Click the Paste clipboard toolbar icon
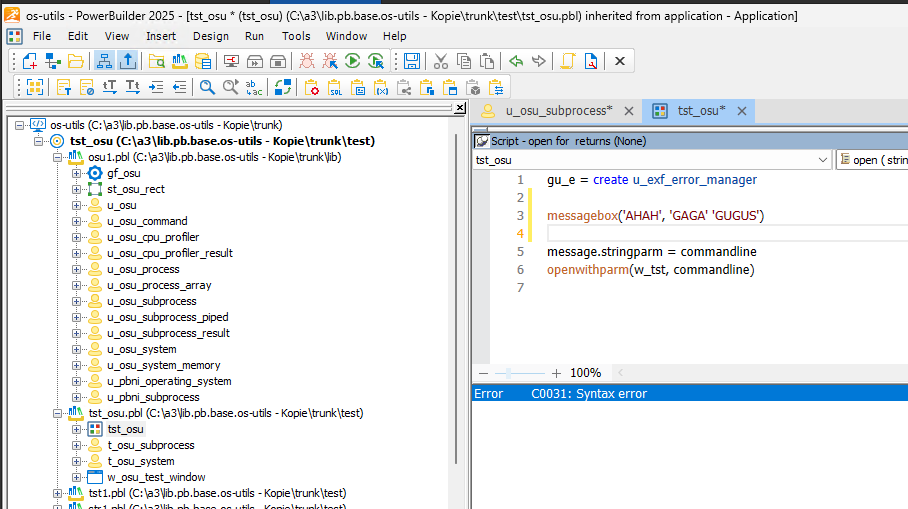Viewport: 908px width, 509px height. pyautogui.click(x=487, y=61)
